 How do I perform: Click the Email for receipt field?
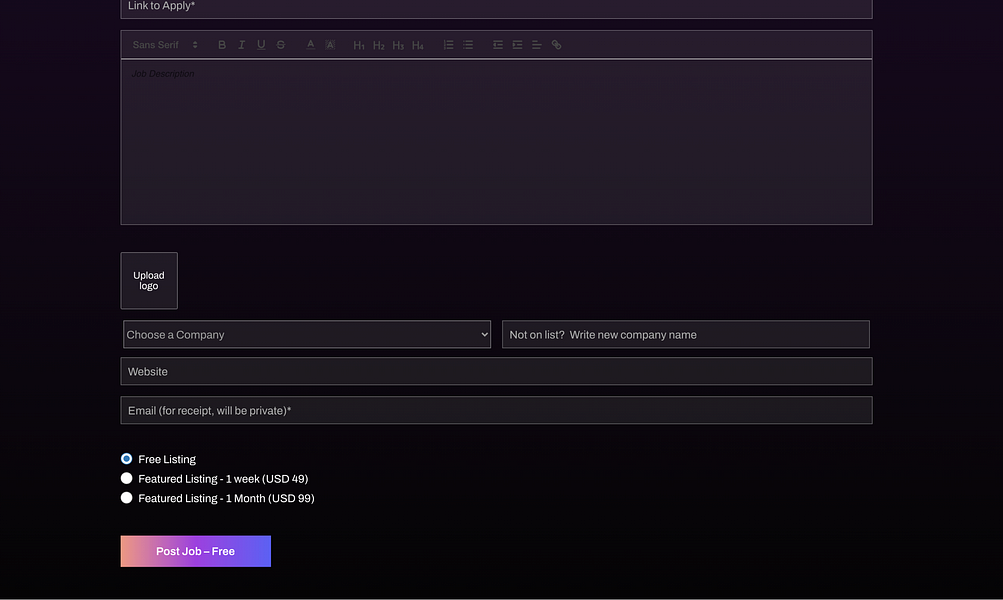point(496,411)
